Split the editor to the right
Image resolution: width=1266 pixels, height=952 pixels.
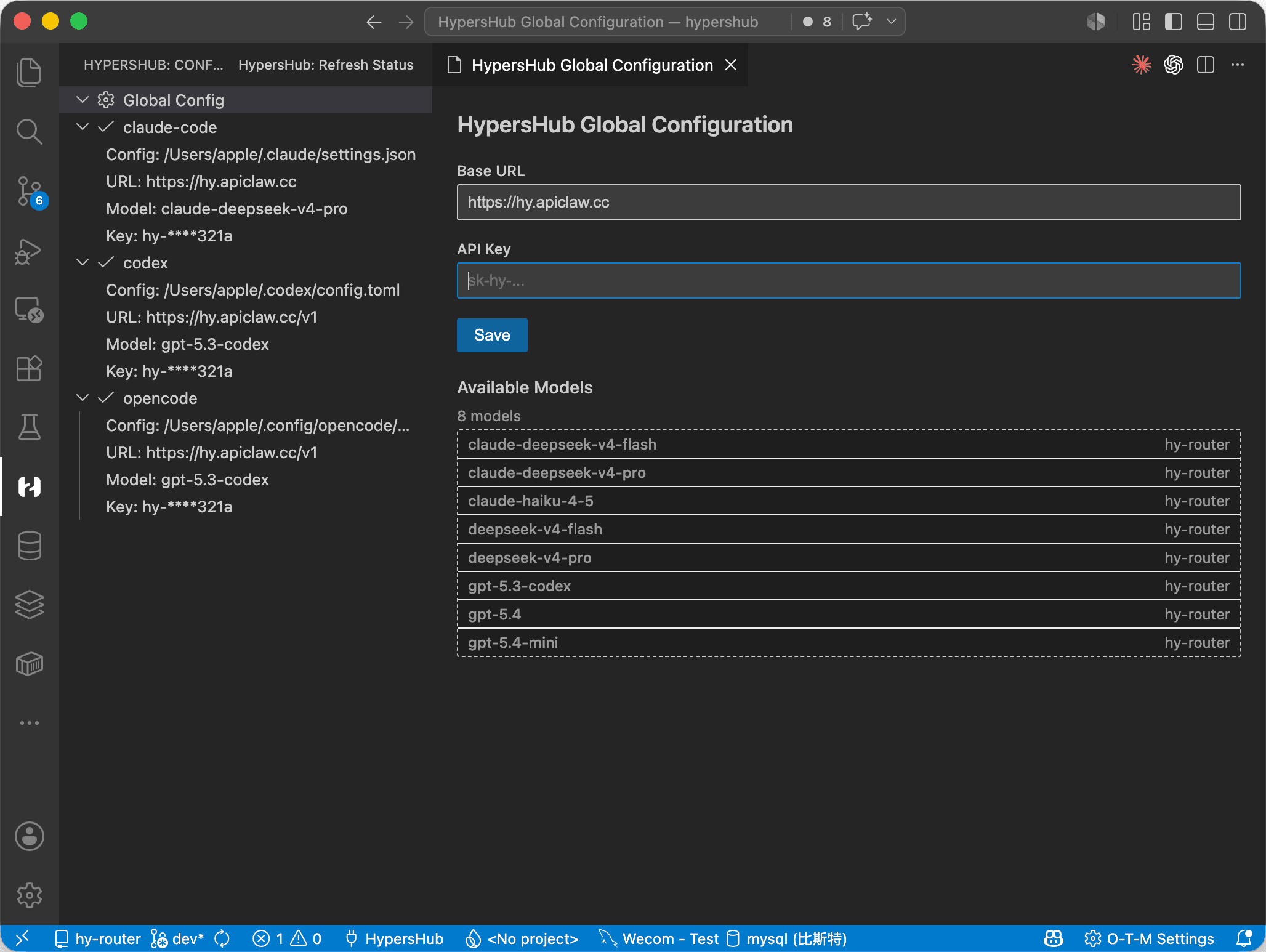1206,65
